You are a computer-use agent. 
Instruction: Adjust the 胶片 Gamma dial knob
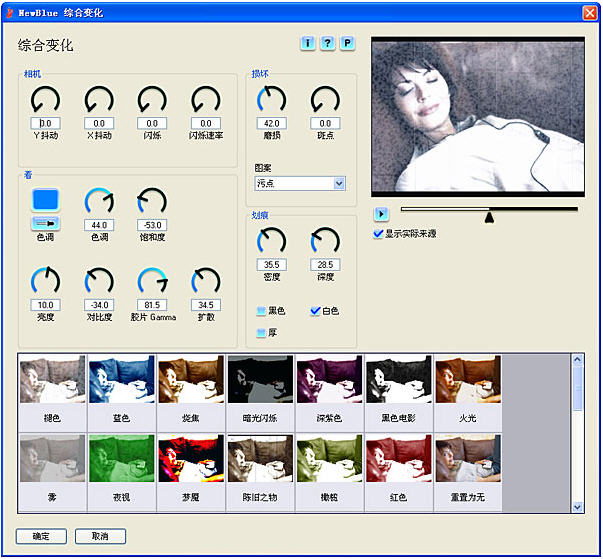point(152,281)
